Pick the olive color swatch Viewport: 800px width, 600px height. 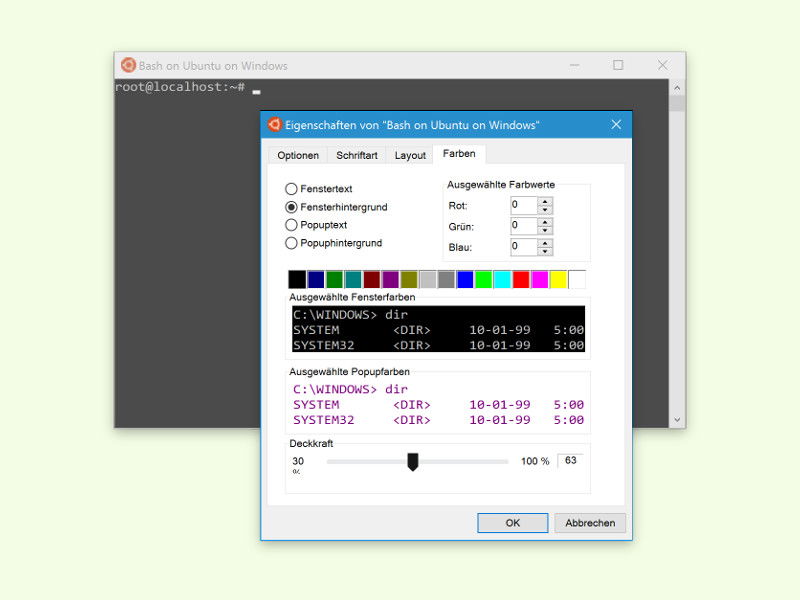point(409,280)
